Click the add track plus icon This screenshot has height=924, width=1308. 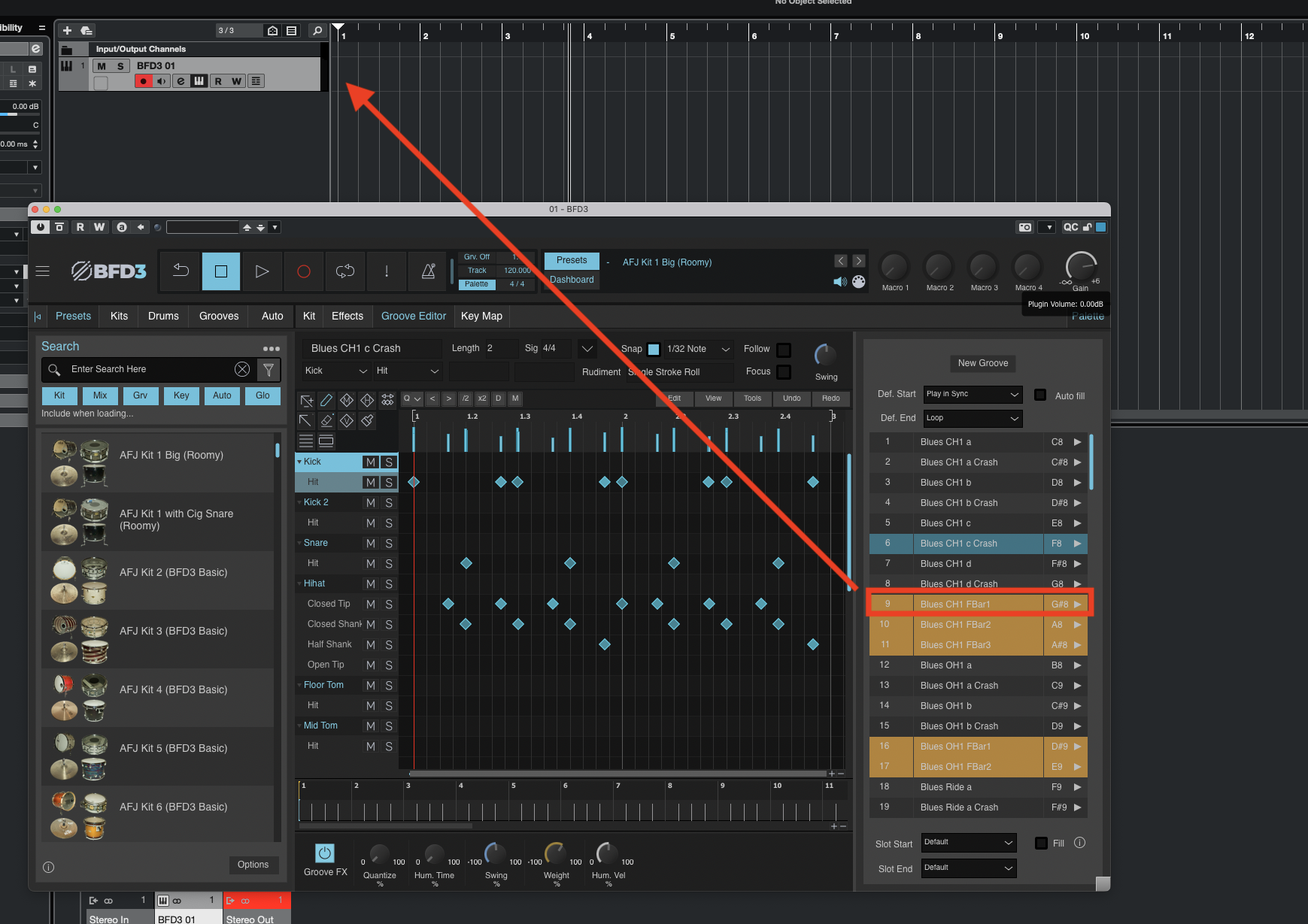click(67, 30)
